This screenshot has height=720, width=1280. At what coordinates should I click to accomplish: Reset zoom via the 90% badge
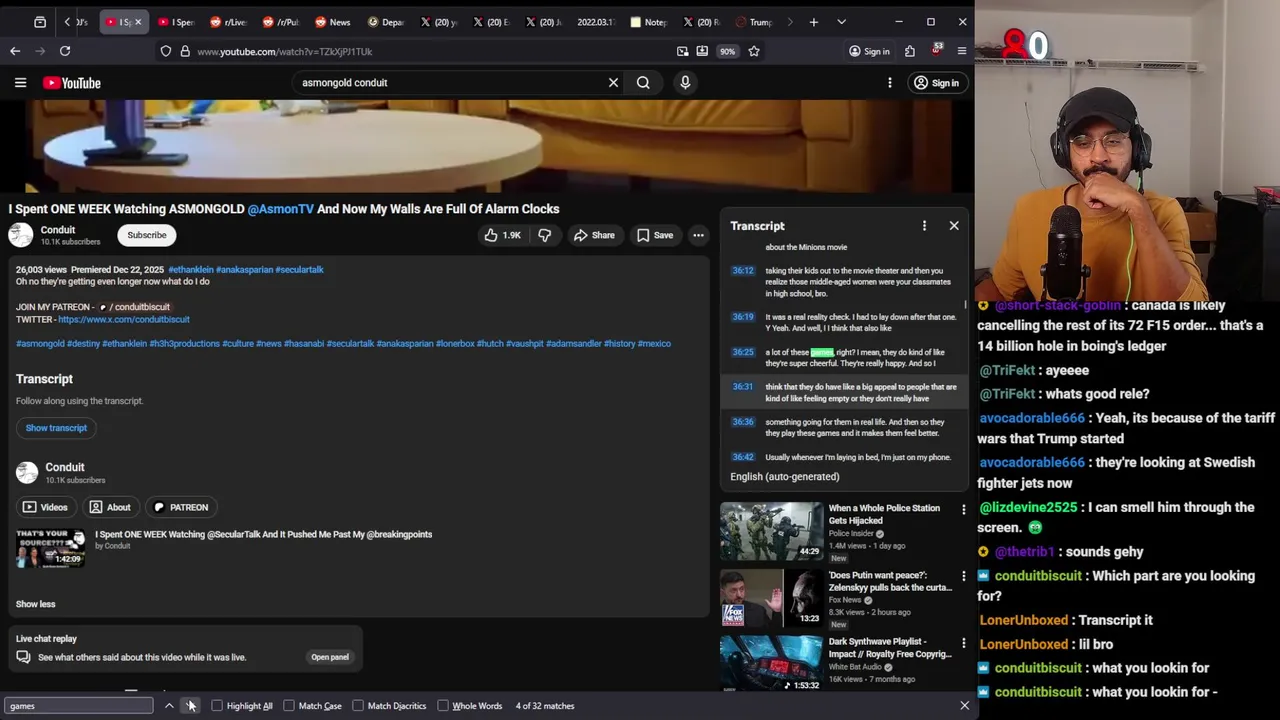pos(727,51)
